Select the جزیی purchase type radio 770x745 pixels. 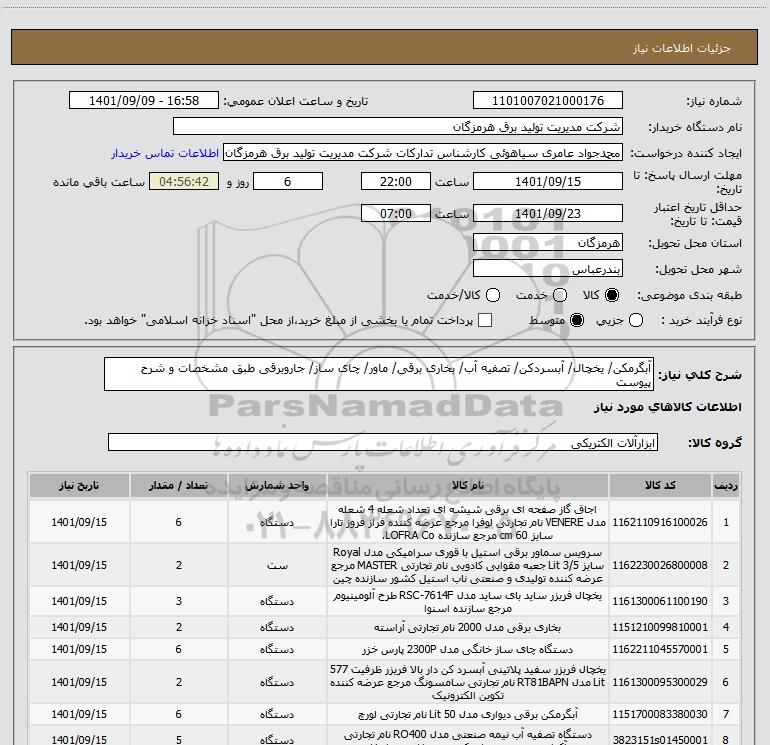click(636, 320)
